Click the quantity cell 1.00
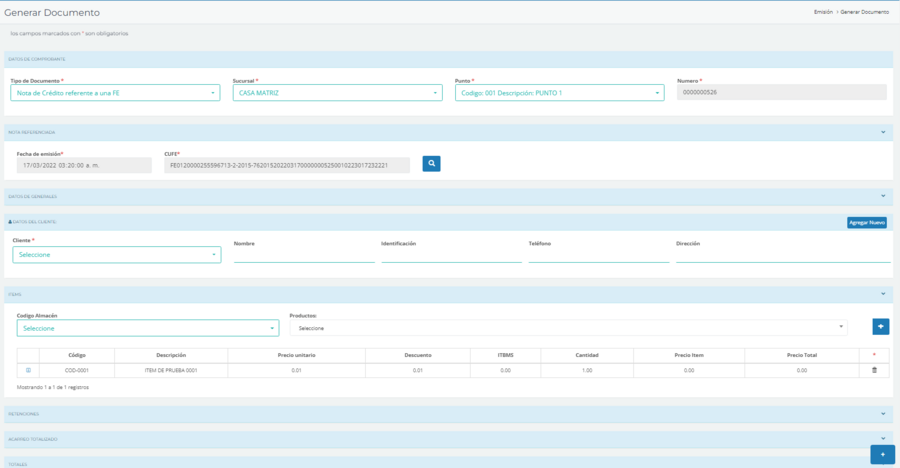The width and height of the screenshot is (900, 468). tap(587, 370)
